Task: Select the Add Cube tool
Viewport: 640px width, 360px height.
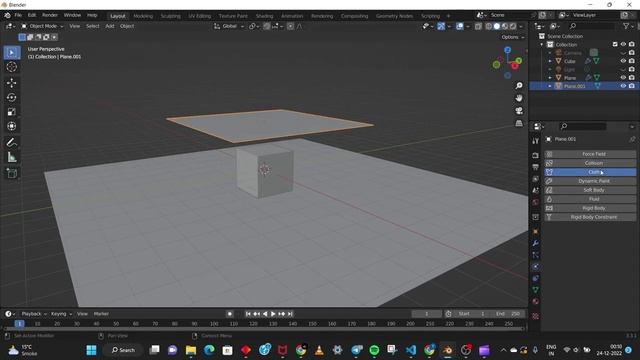Action: (12, 173)
